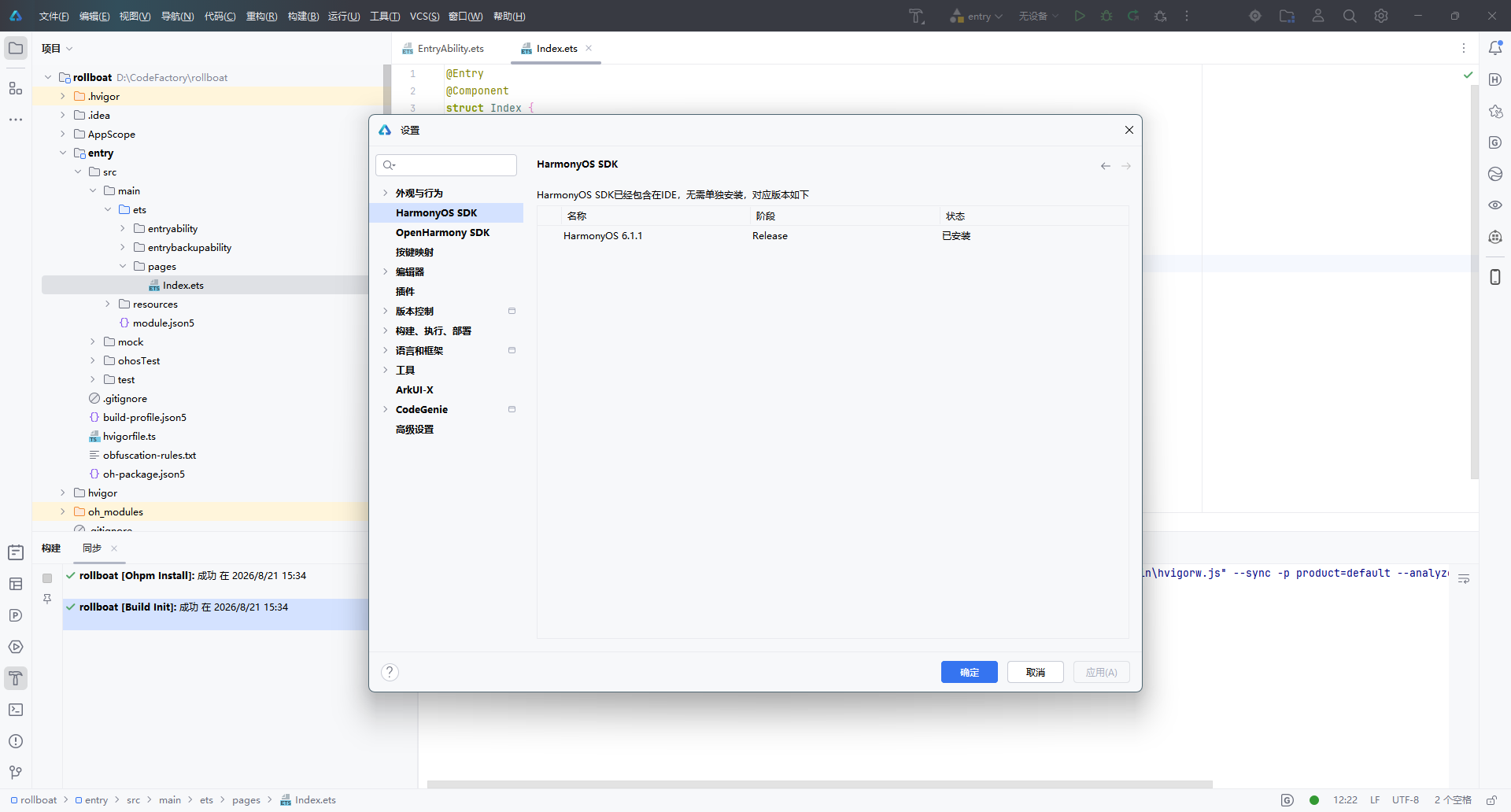Open the entry module dropdown in toolbar

click(976, 16)
